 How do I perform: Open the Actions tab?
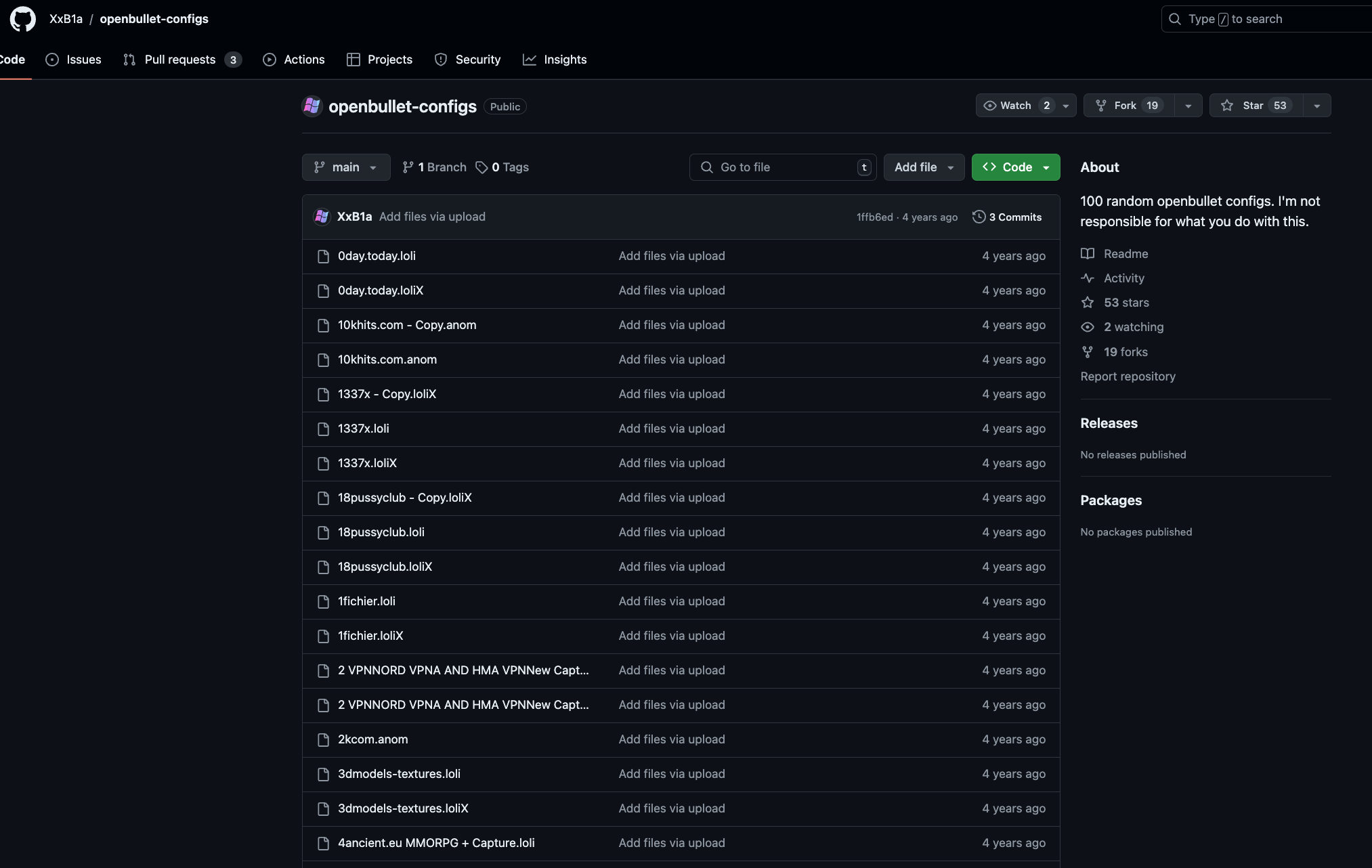pyautogui.click(x=294, y=60)
